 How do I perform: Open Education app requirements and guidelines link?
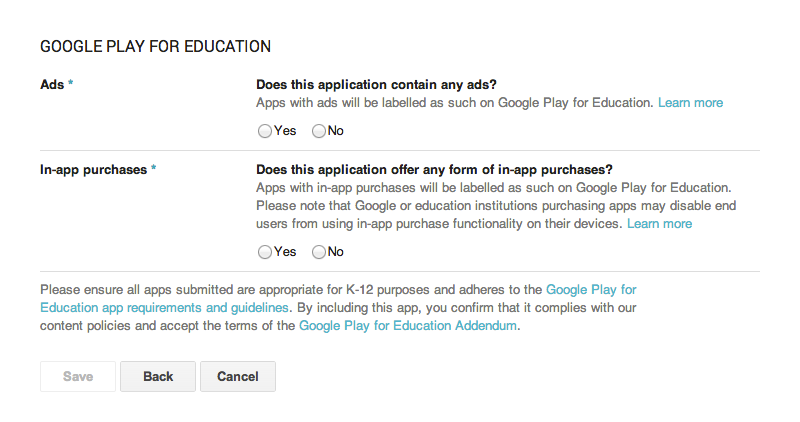point(164,307)
